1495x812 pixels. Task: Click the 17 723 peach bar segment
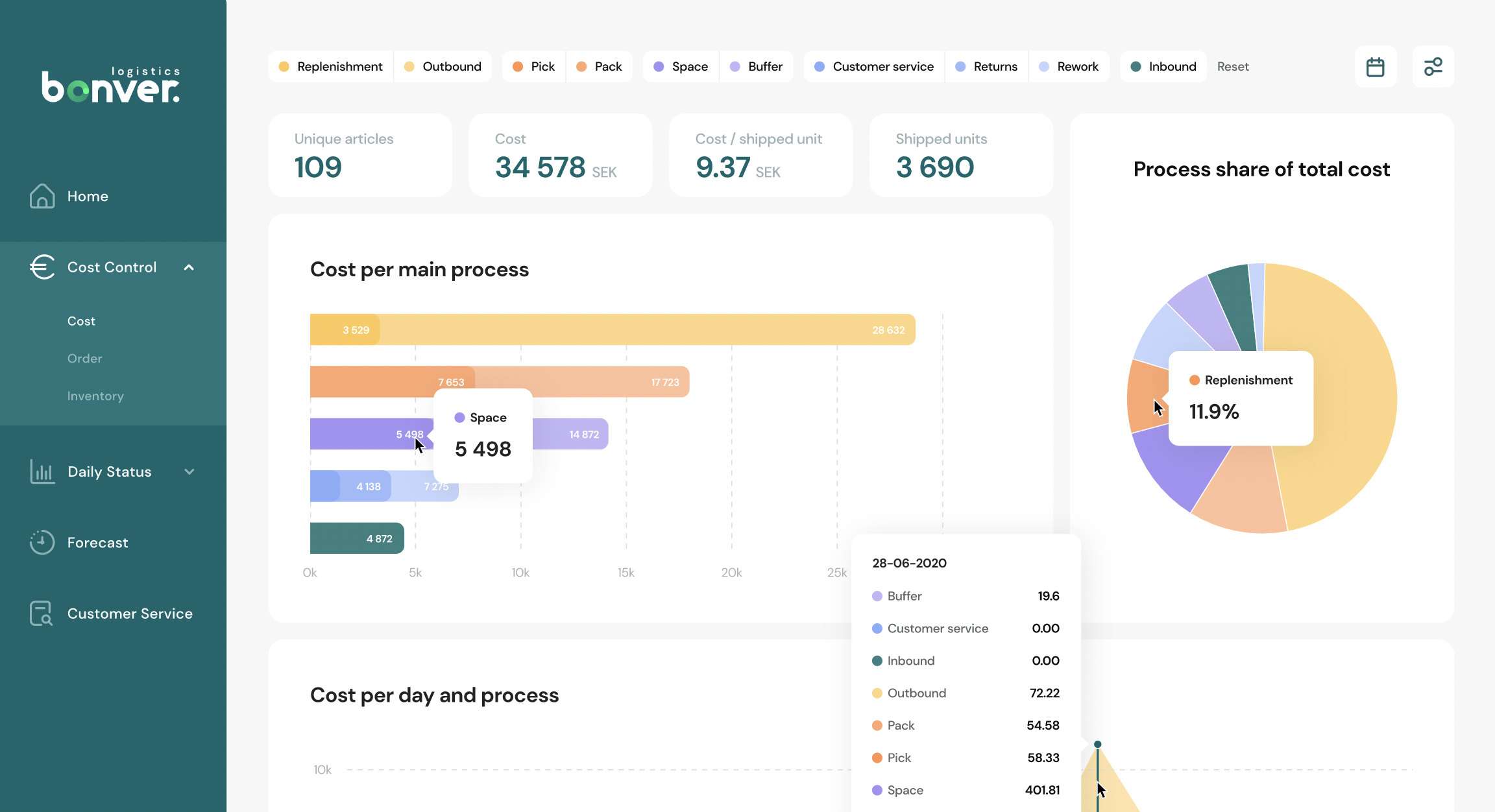[x=582, y=382]
